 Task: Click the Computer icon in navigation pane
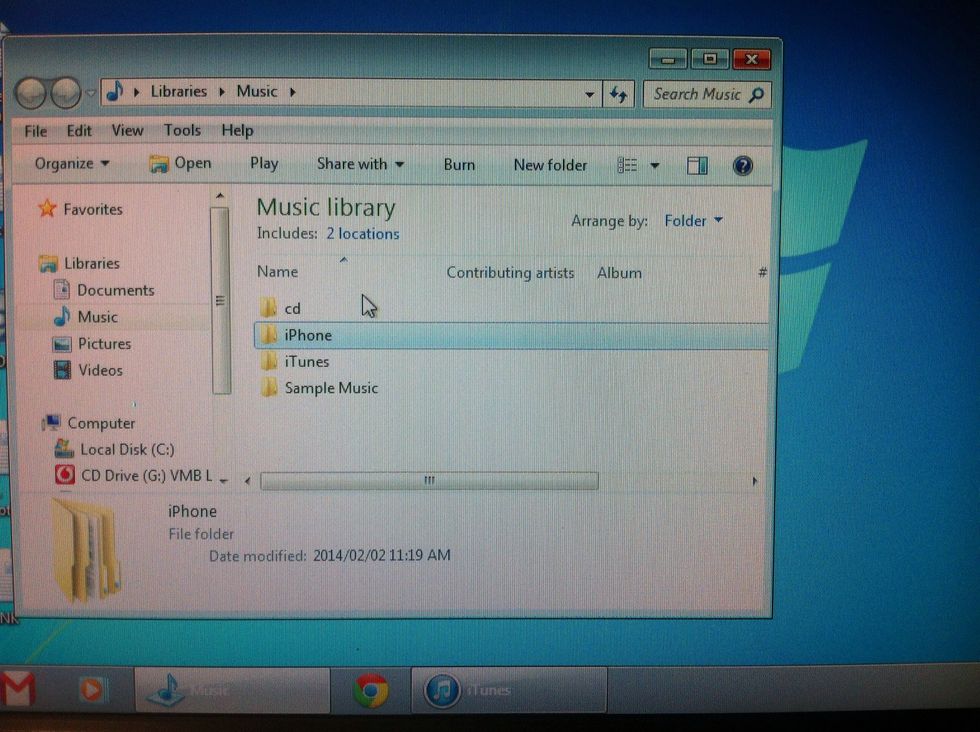[52, 423]
